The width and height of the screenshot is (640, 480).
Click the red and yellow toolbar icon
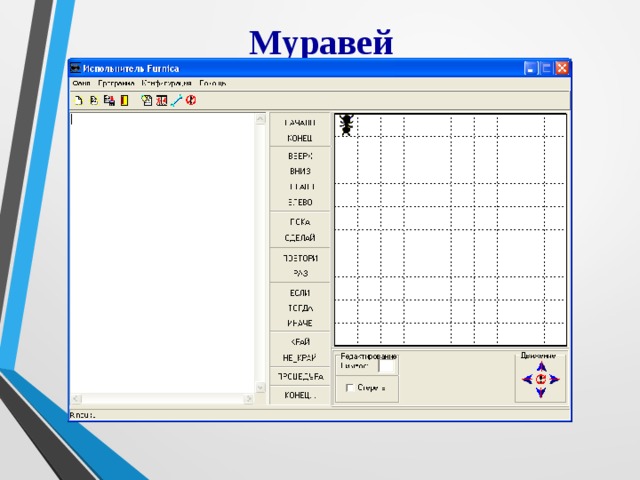(x=124, y=100)
